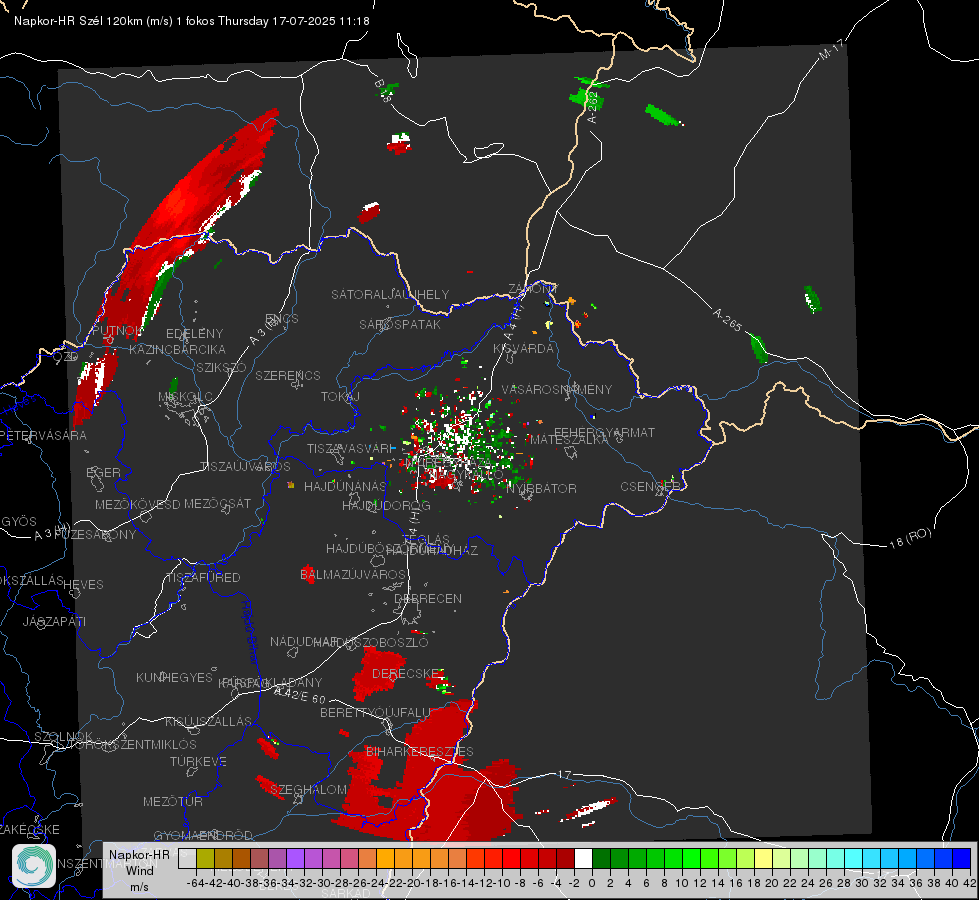Click the MEZŐKÖVESD city label

coord(137,504)
